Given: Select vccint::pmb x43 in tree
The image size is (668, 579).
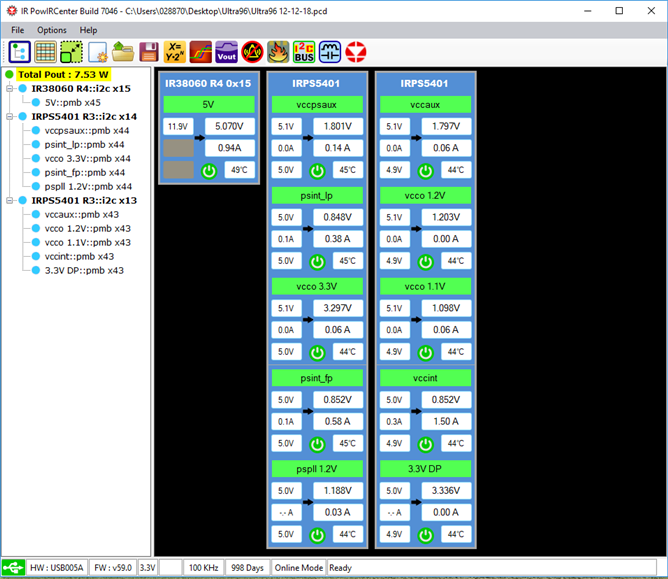Looking at the screenshot, I should point(79,256).
